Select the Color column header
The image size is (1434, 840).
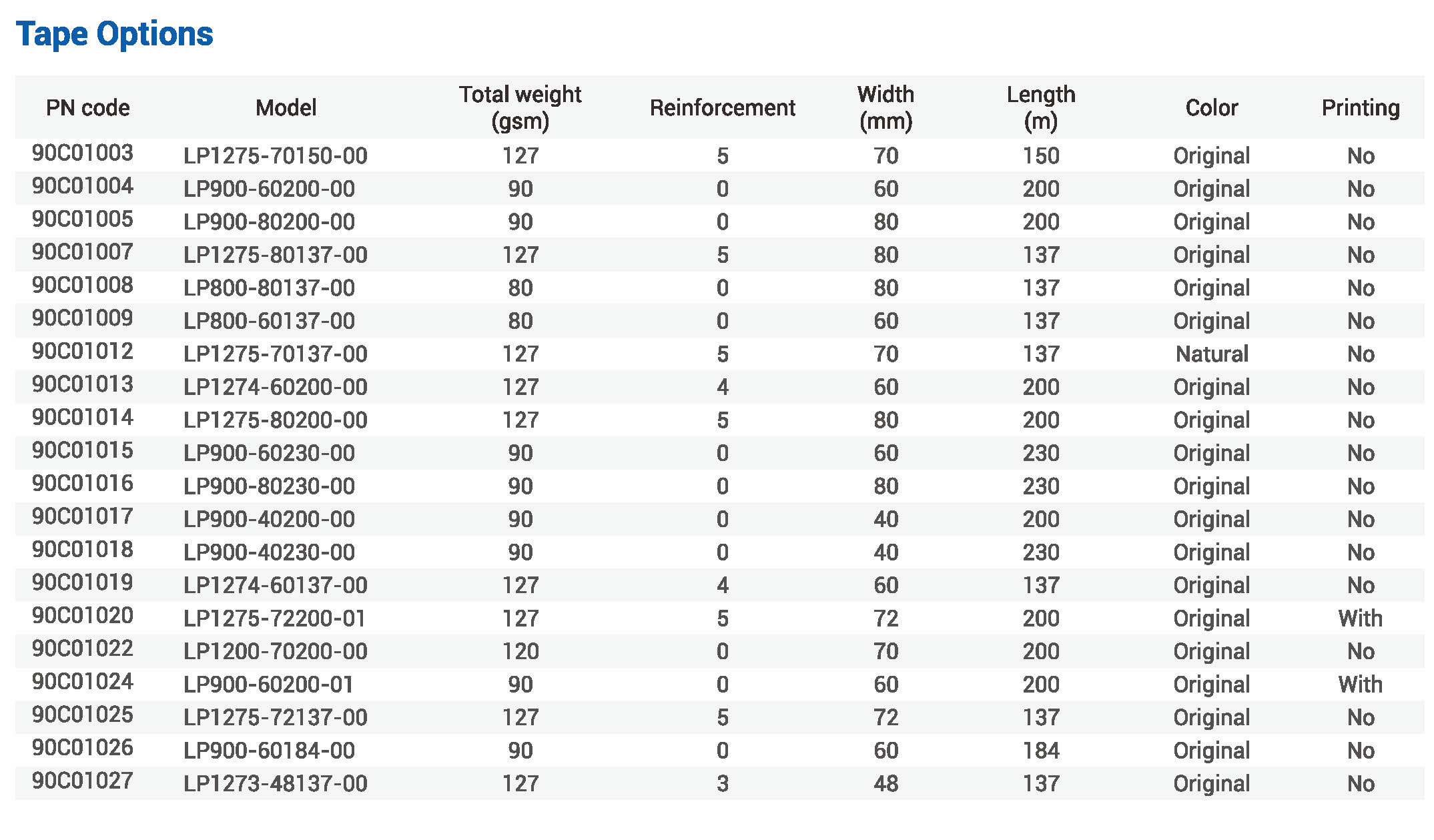click(x=1211, y=107)
